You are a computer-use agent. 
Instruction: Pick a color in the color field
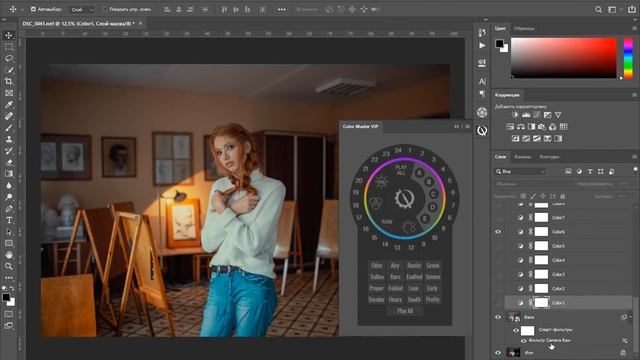click(x=564, y=58)
